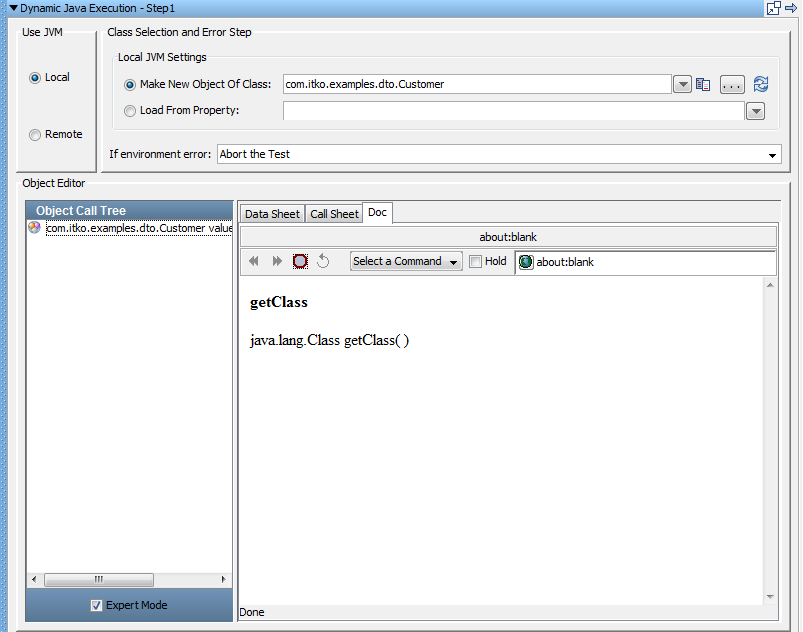The image size is (803, 632).
Task: Open the Load From Property dropdown arrow
Action: pyautogui.click(x=755, y=111)
